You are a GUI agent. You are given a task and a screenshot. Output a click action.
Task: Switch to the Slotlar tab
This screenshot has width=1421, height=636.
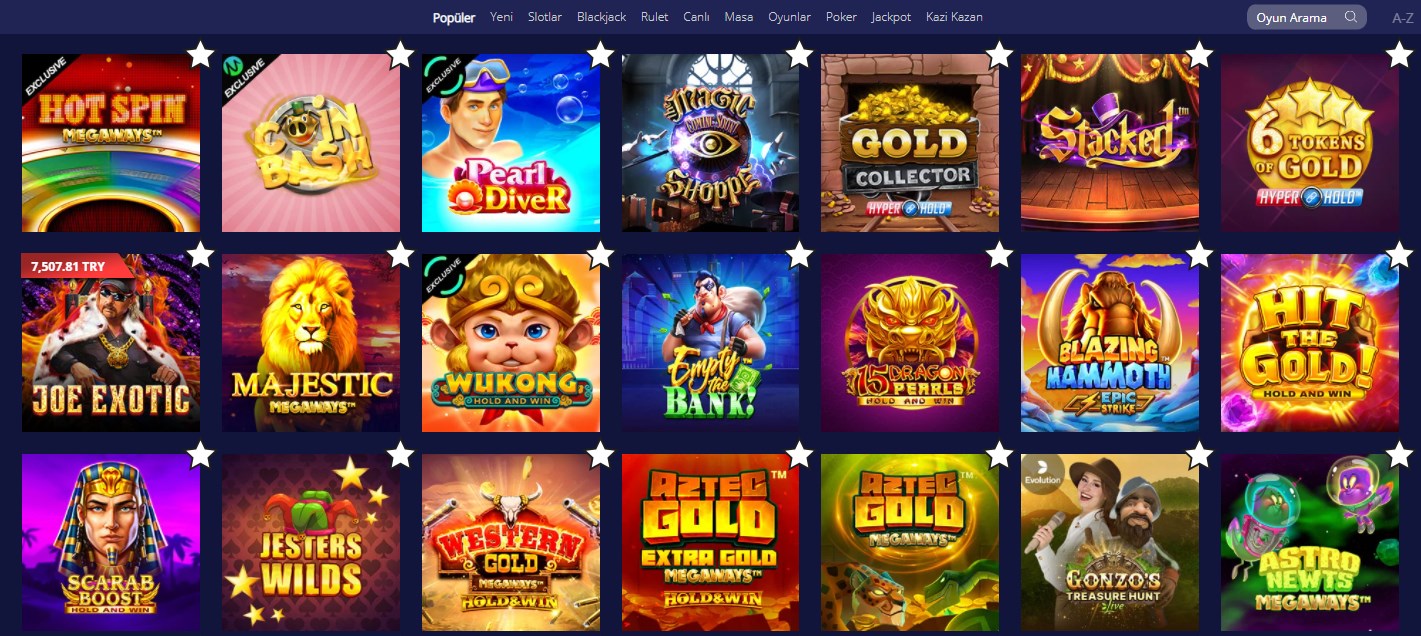(545, 17)
